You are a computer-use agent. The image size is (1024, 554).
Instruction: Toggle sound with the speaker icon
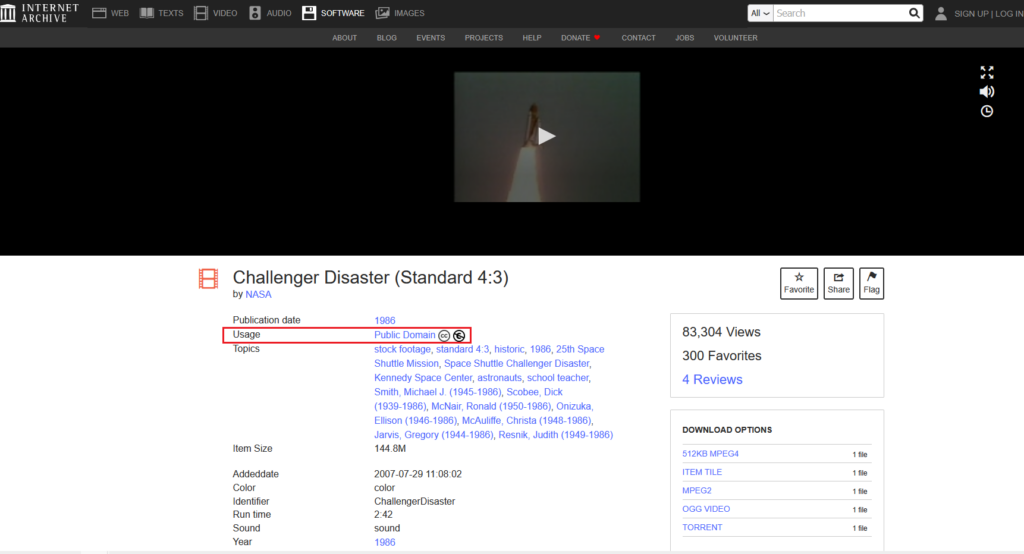pyautogui.click(x=987, y=91)
